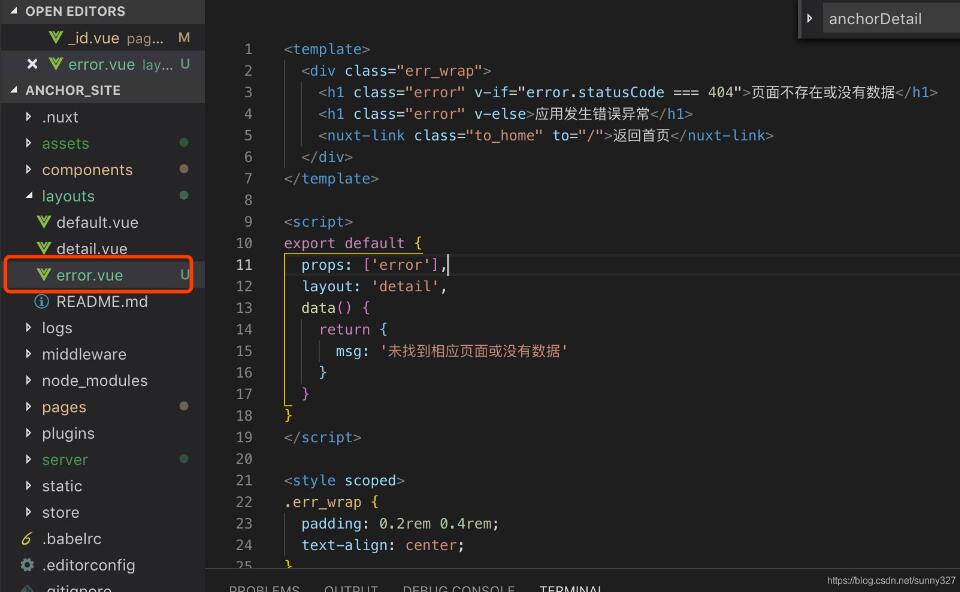This screenshot has width=960, height=592.
Task: Click 'error.statusCode' on line 3
Action: [x=594, y=92]
